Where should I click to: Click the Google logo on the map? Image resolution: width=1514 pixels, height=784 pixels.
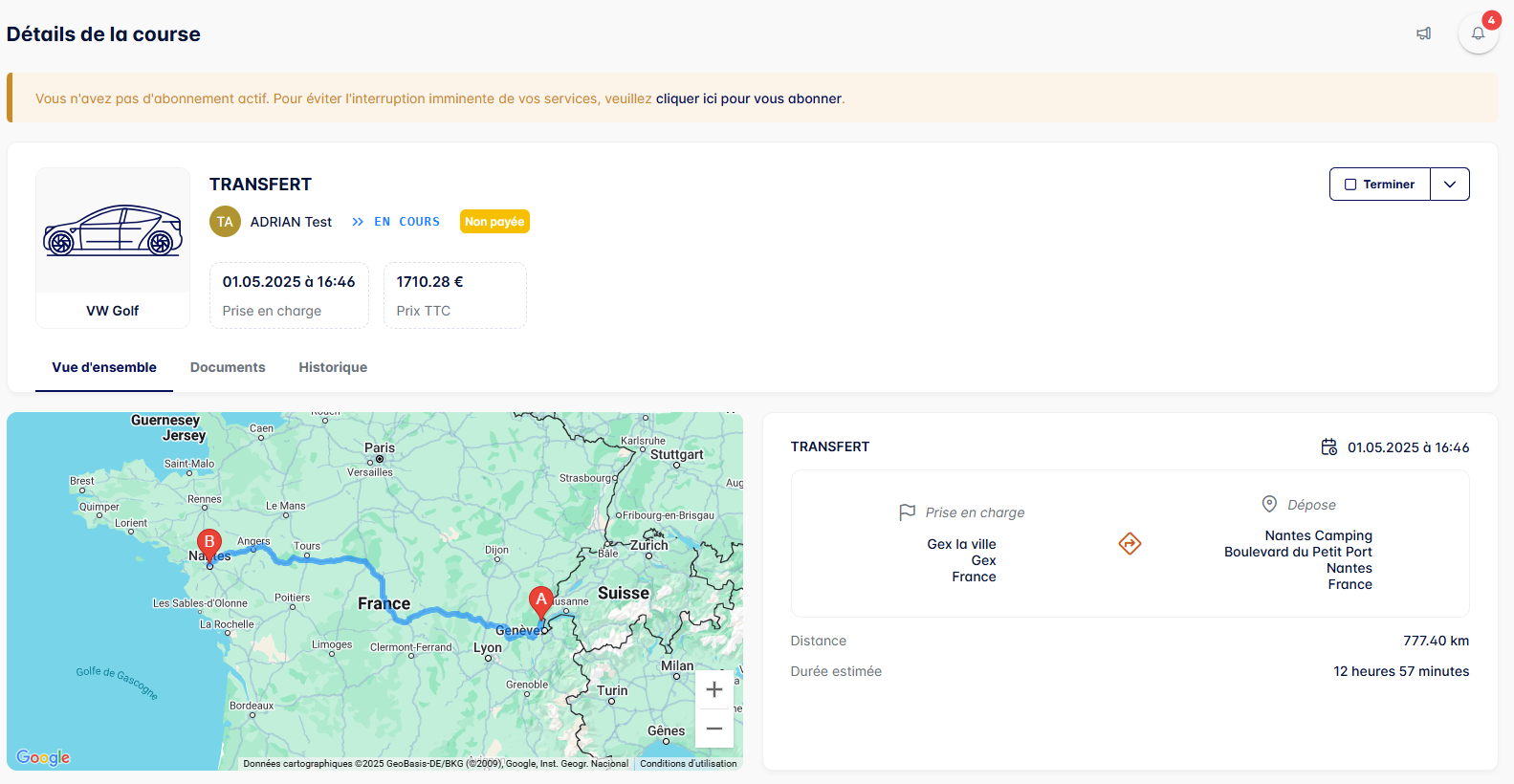coord(43,757)
